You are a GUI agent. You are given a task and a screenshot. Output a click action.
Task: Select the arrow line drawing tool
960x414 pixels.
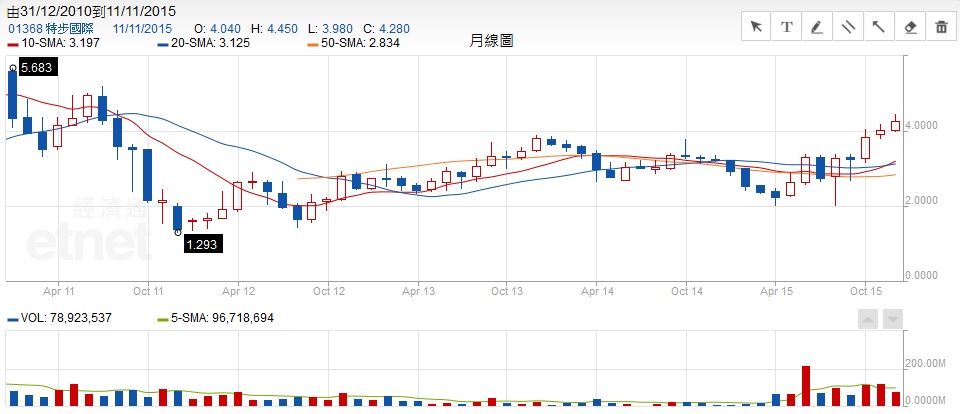click(880, 27)
